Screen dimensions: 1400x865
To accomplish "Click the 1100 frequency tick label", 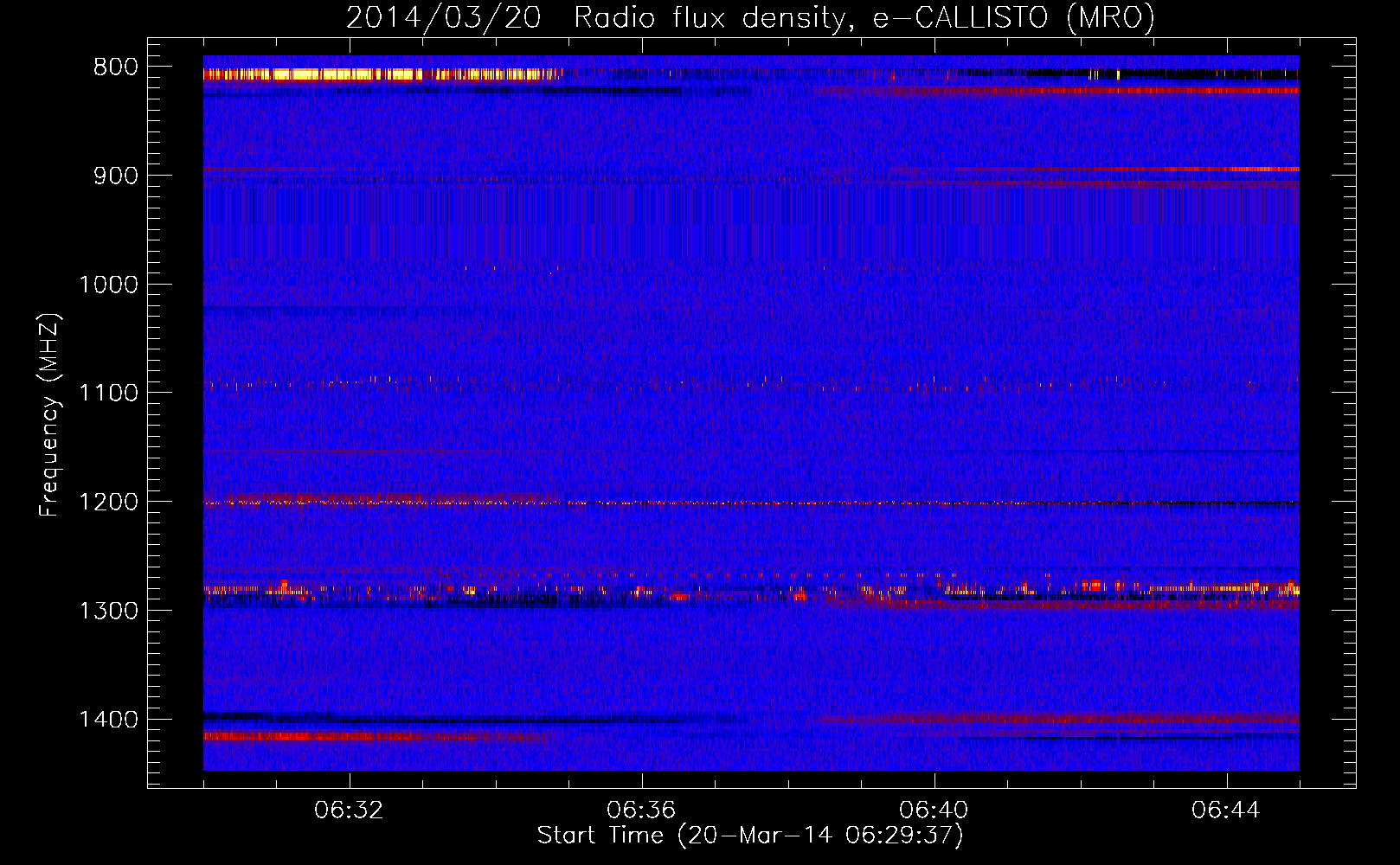I will point(108,394).
